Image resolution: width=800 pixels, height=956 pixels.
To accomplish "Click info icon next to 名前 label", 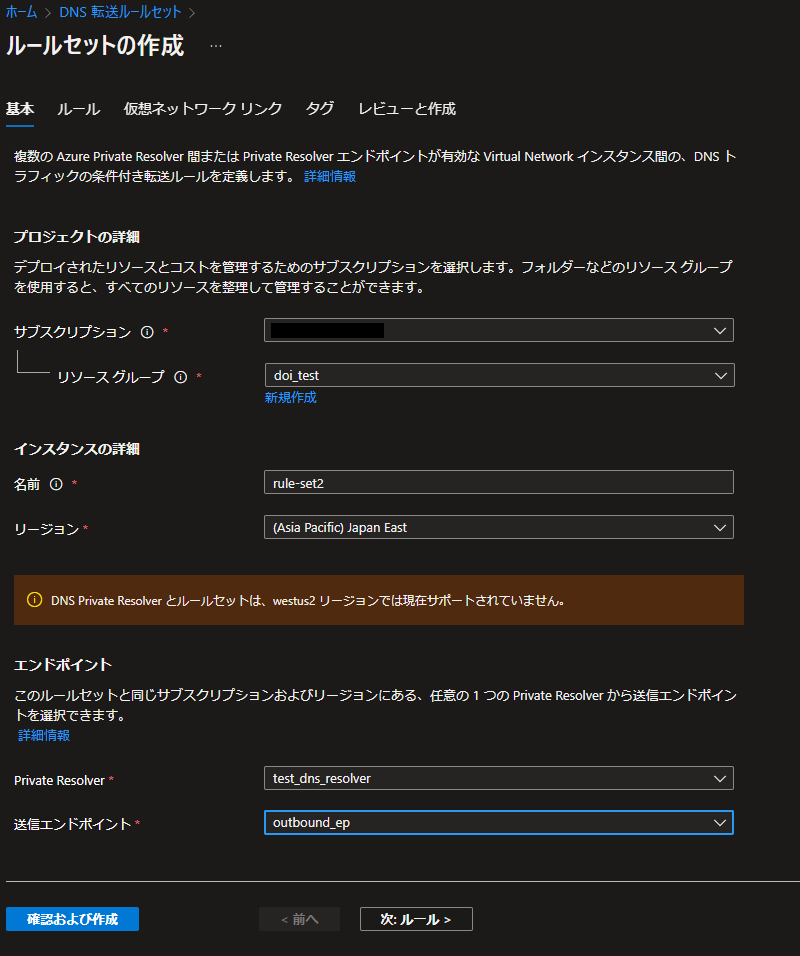I will pyautogui.click(x=56, y=484).
